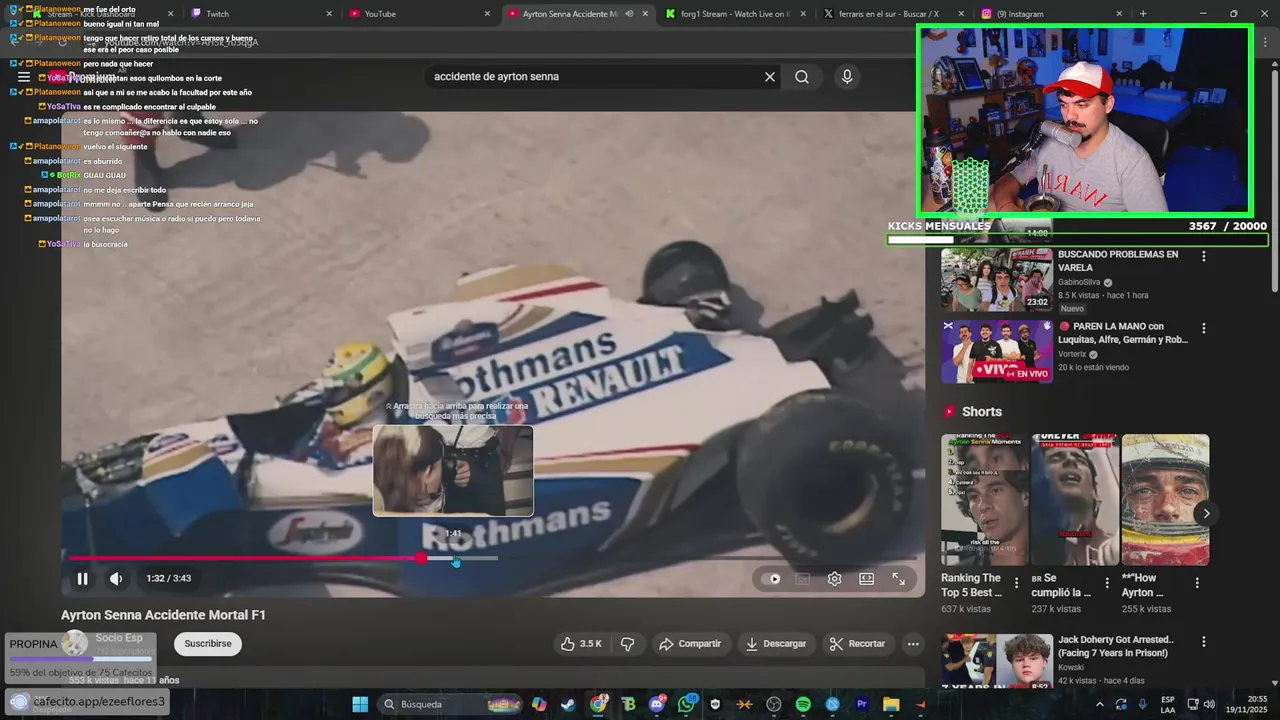The height and width of the screenshot is (720, 1280).
Task: Open the subtitles button in the player
Action: click(802, 578)
